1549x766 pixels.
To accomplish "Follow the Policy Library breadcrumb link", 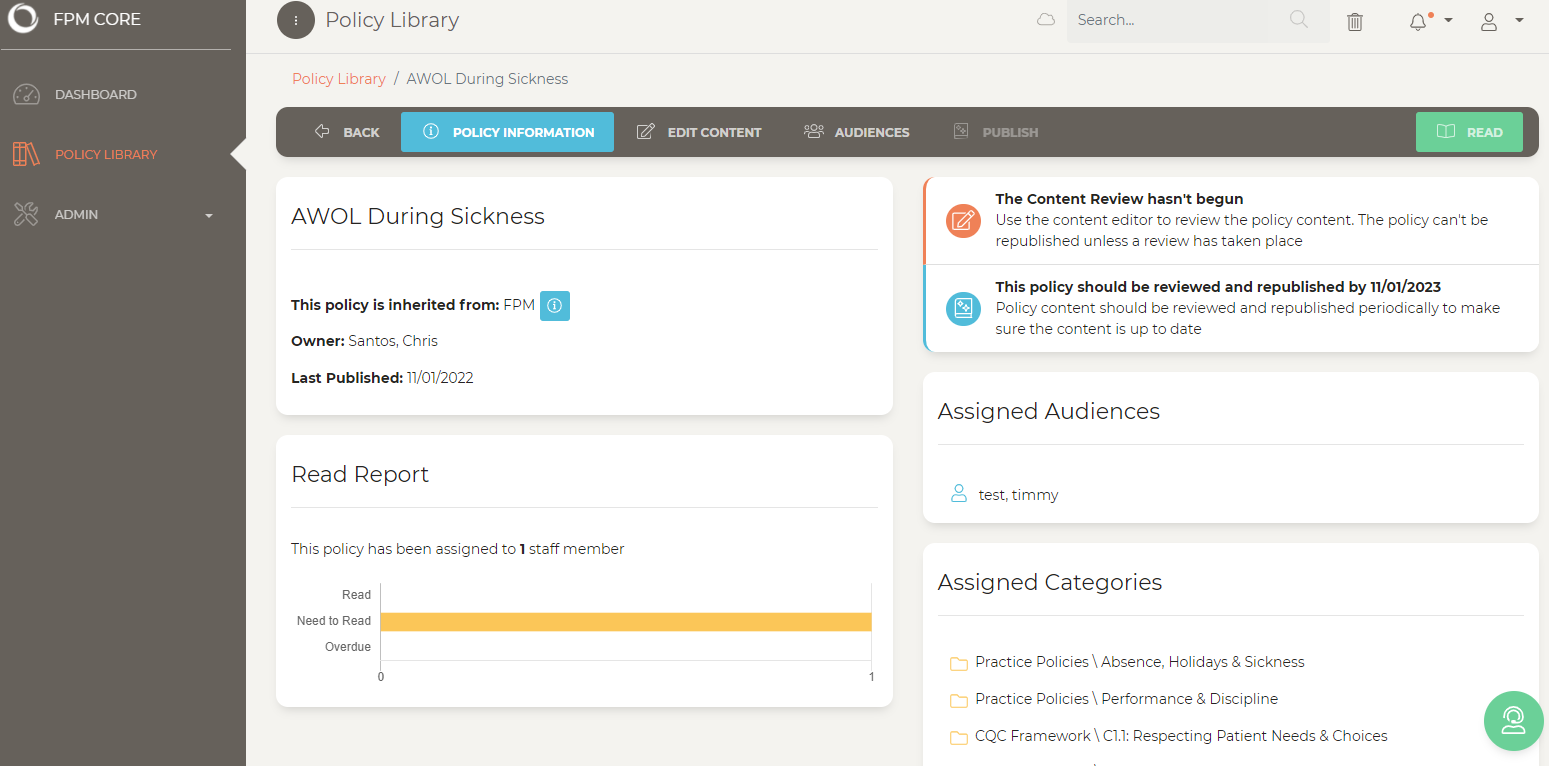I will (x=339, y=79).
